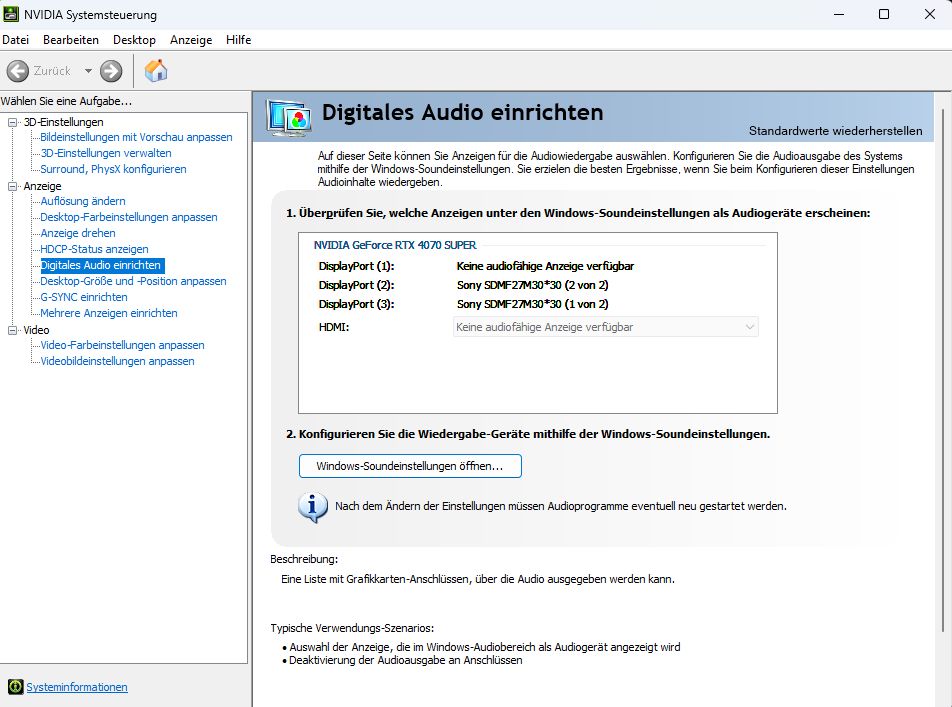Collapse the Anzeige tree node

[12, 186]
